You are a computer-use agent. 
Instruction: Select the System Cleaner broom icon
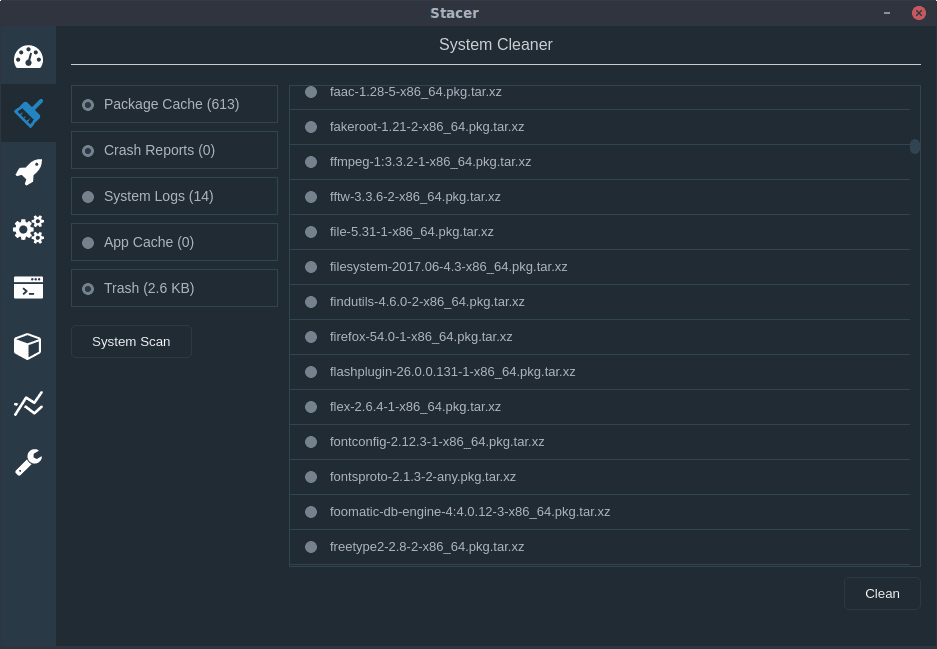pos(28,113)
